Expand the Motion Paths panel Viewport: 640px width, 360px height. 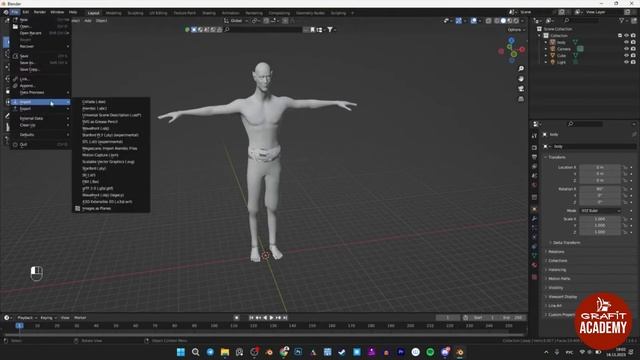coord(558,278)
